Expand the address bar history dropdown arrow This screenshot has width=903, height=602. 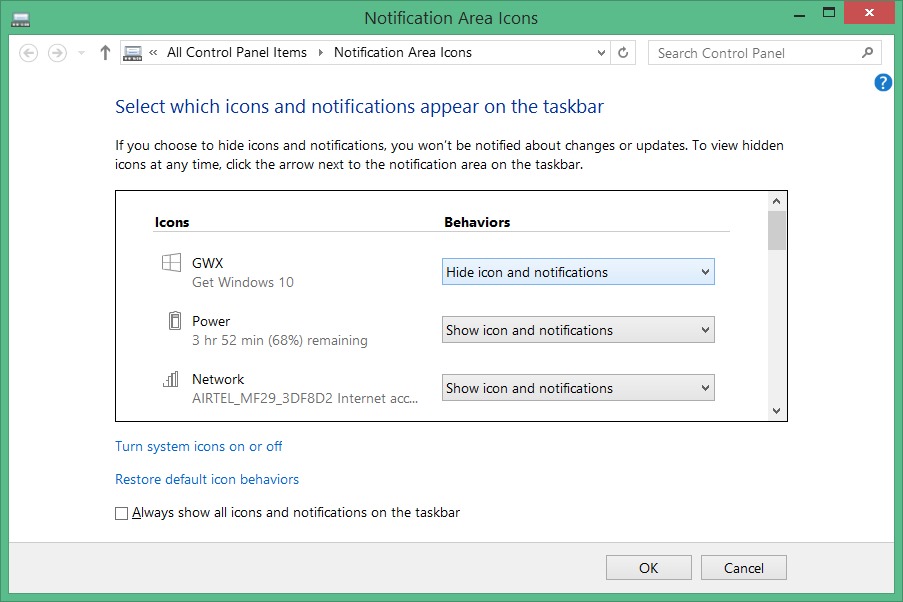coord(601,53)
